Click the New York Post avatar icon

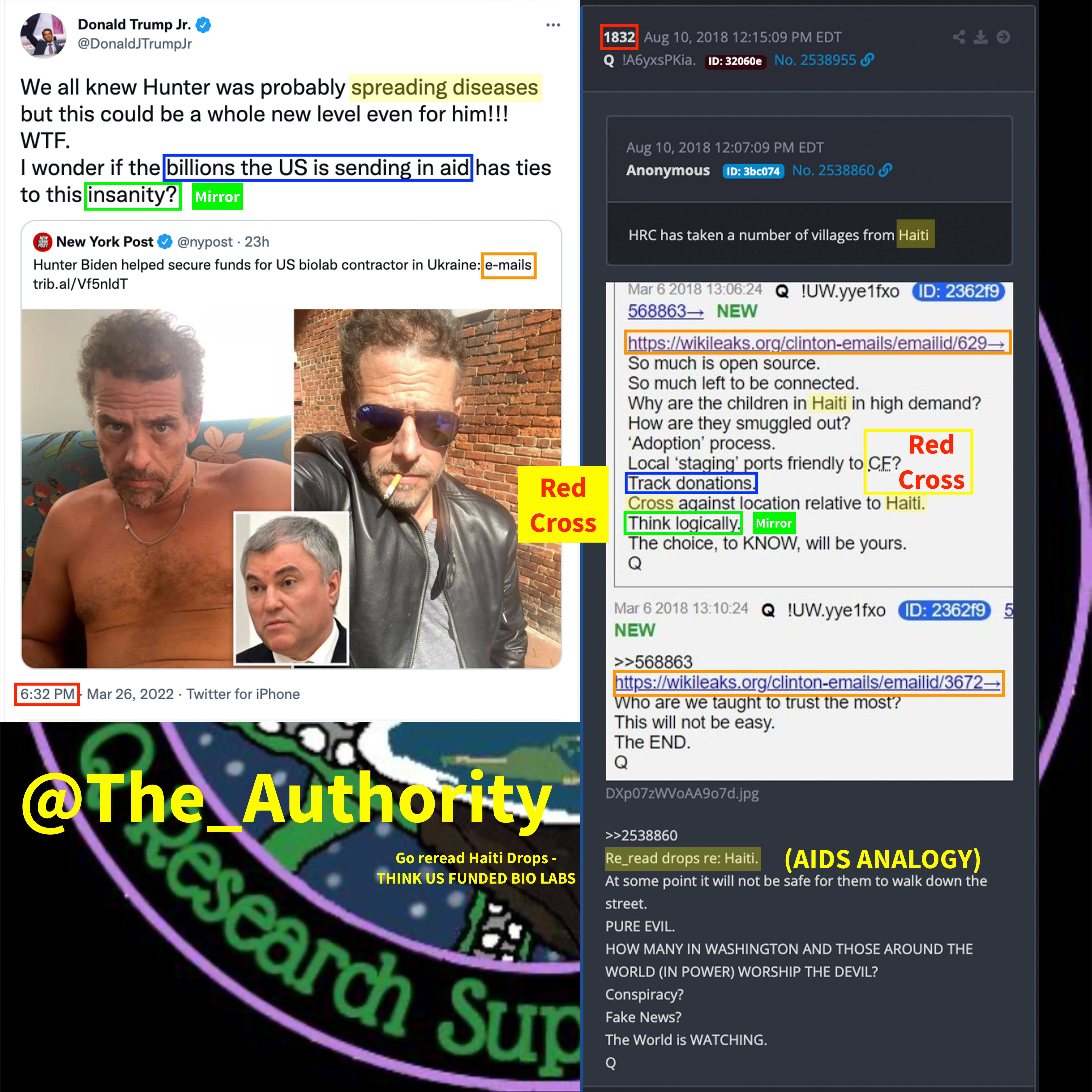[x=43, y=242]
